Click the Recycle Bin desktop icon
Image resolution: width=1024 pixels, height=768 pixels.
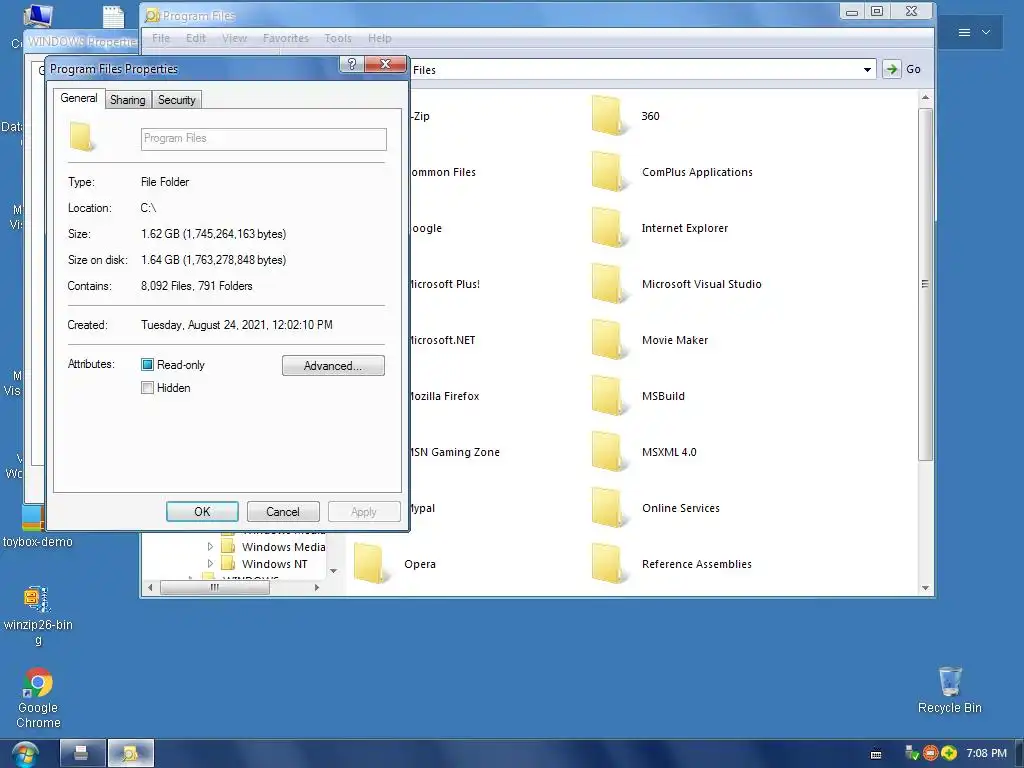click(x=950, y=682)
